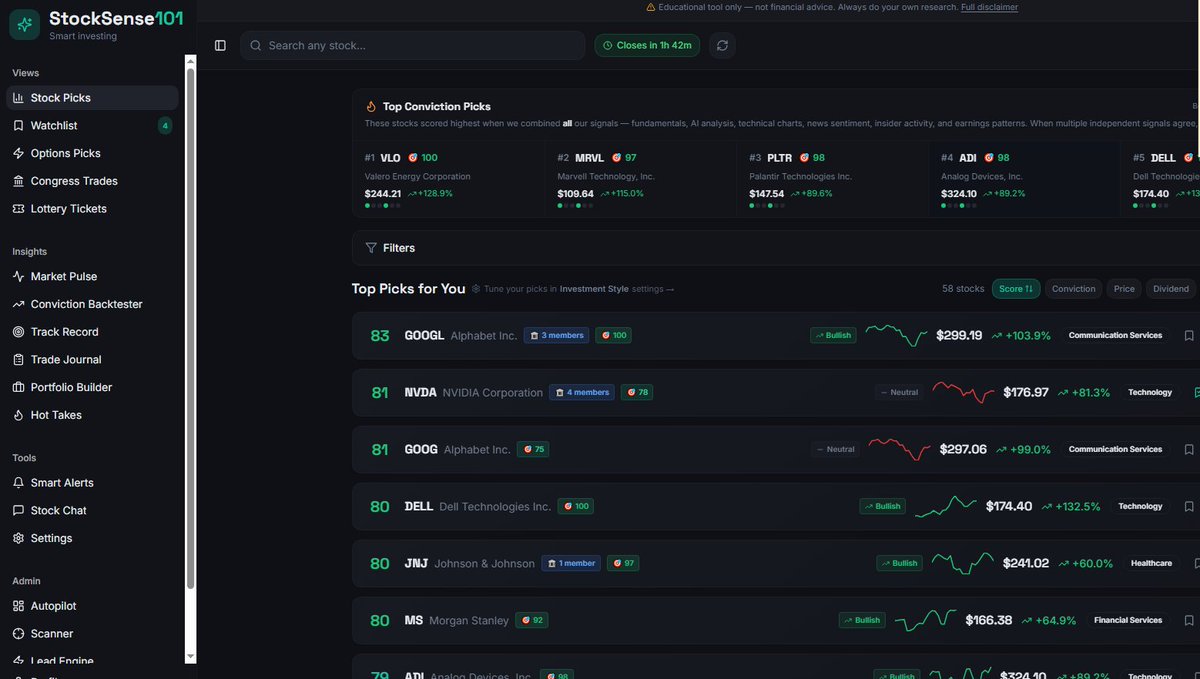Click the Lead Engine sidebar item

coord(92,661)
